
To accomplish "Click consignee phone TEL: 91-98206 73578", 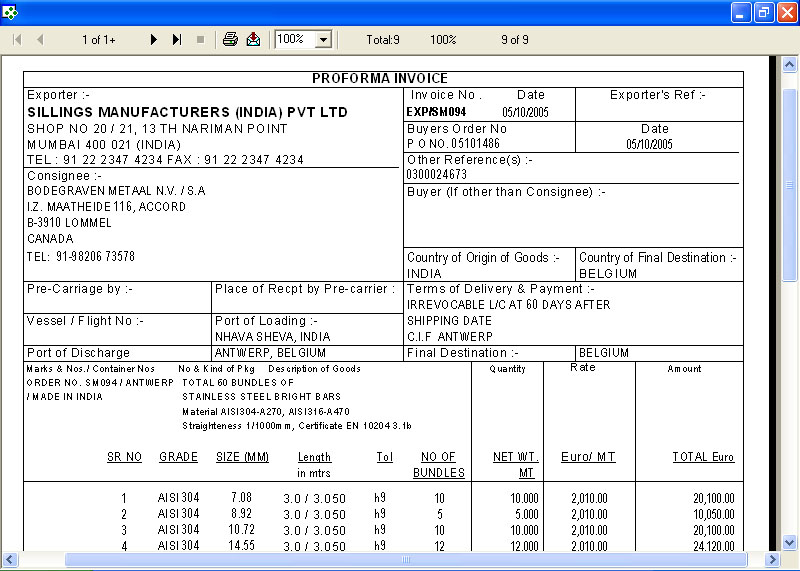I will pyautogui.click(x=81, y=256).
